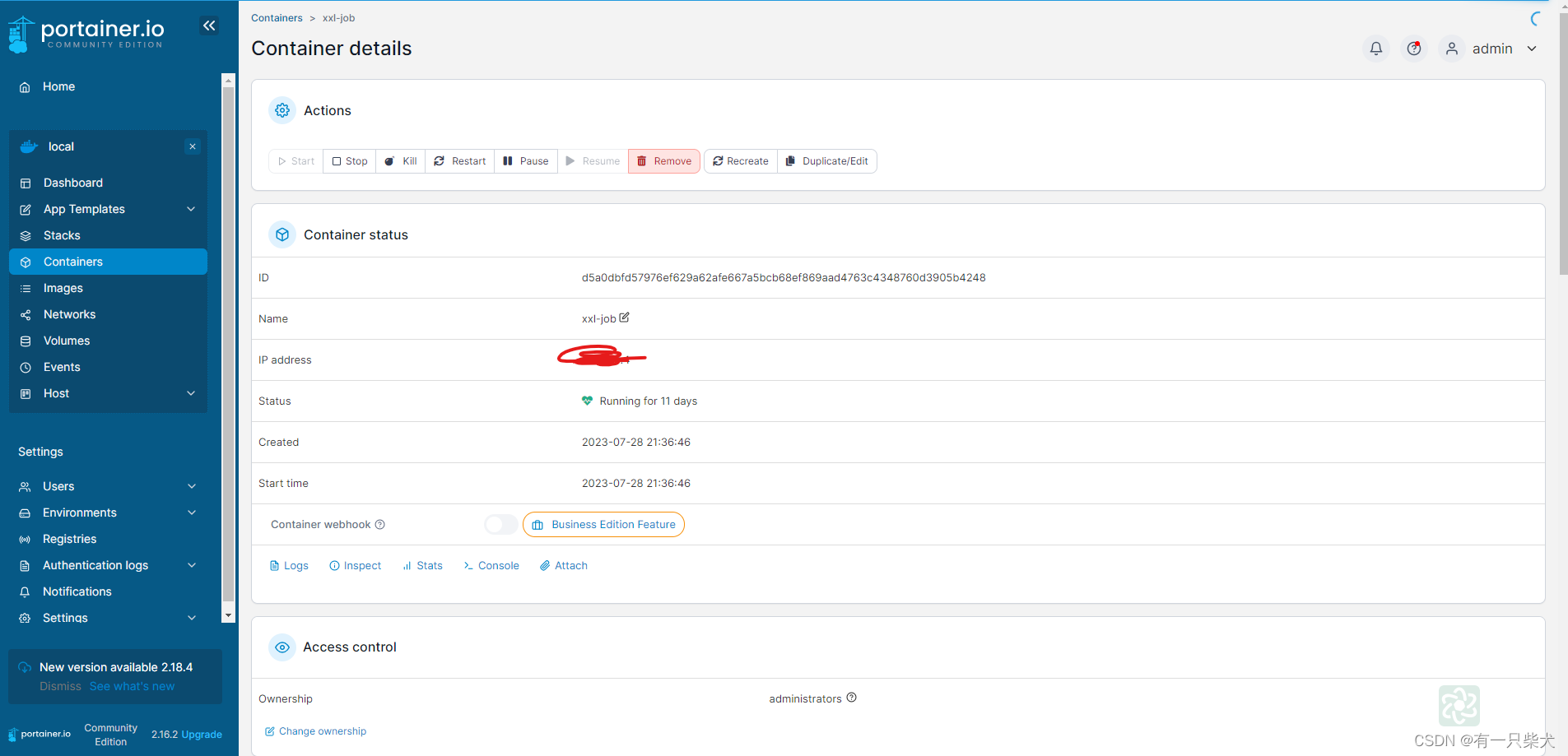This screenshot has width=1568, height=756.
Task: Click the Actions gear icon
Action: 282,110
